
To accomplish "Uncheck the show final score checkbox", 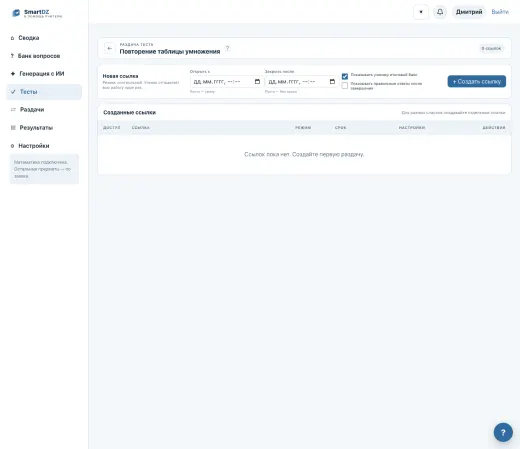I will [x=345, y=76].
